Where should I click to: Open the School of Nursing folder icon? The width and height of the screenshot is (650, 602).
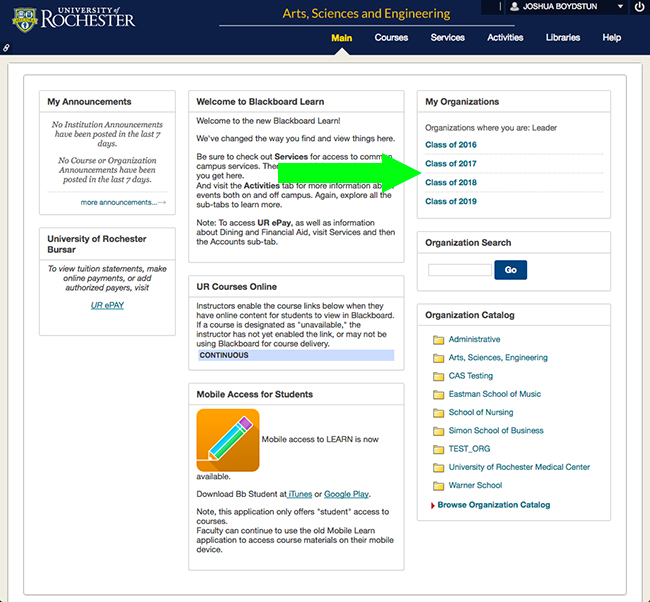[x=438, y=413]
